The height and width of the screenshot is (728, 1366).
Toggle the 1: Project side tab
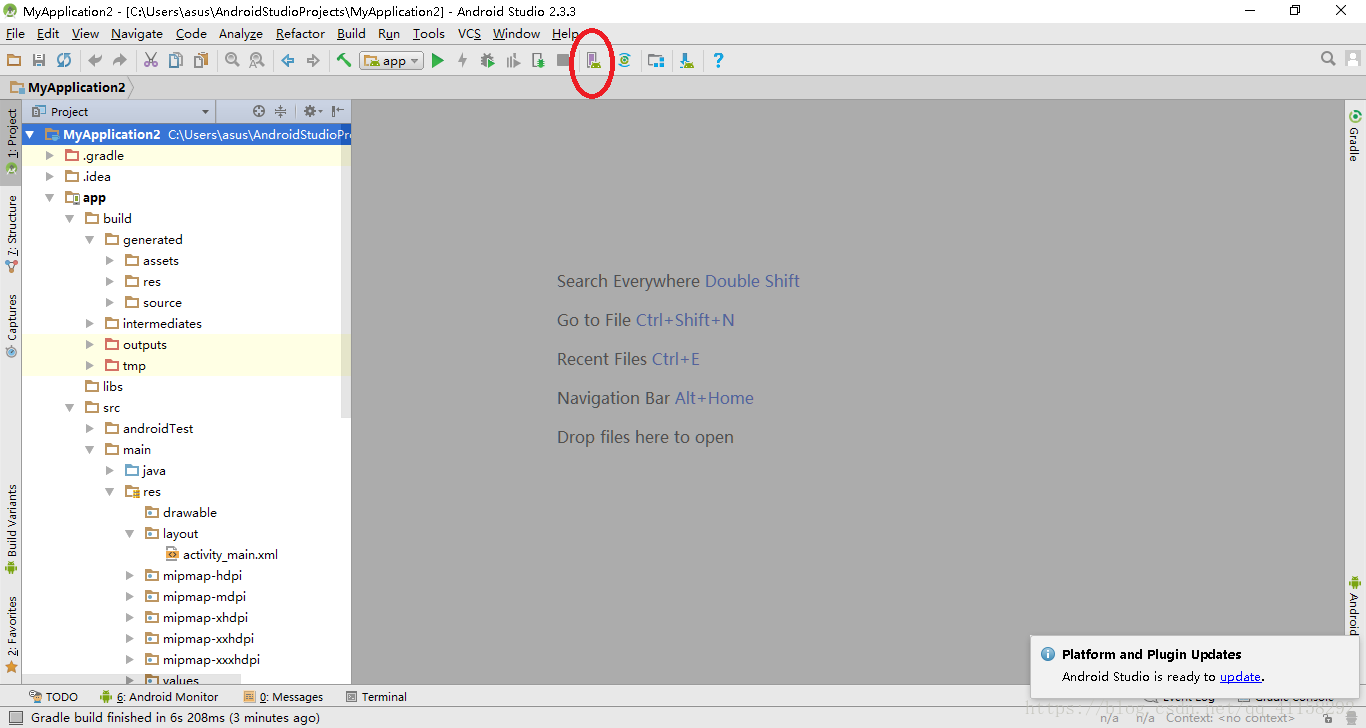[x=12, y=141]
